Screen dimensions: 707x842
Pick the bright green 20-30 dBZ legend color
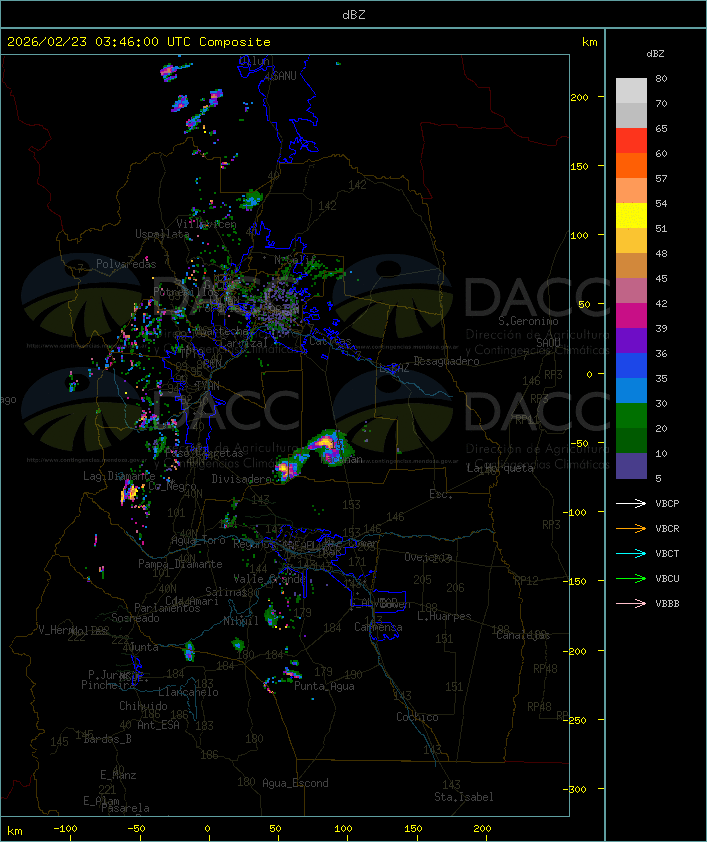coord(631,416)
